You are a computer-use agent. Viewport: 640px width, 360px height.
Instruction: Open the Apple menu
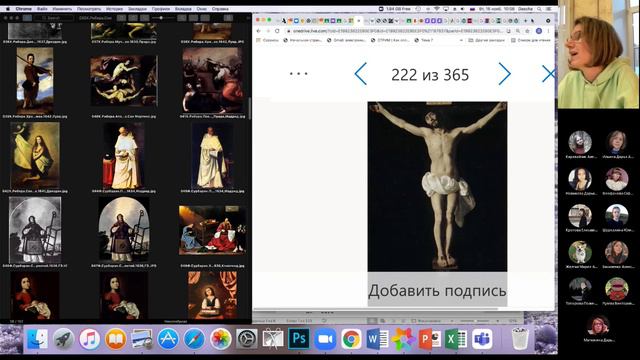pyautogui.click(x=7, y=9)
